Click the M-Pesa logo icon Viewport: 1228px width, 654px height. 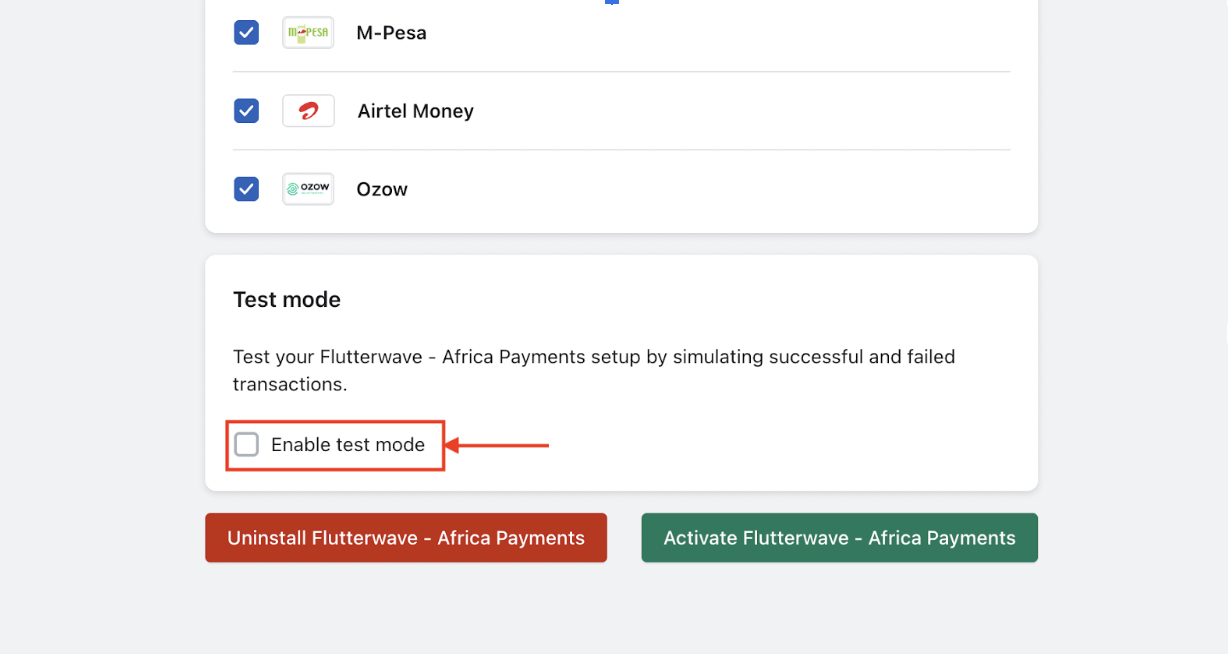[x=308, y=33]
